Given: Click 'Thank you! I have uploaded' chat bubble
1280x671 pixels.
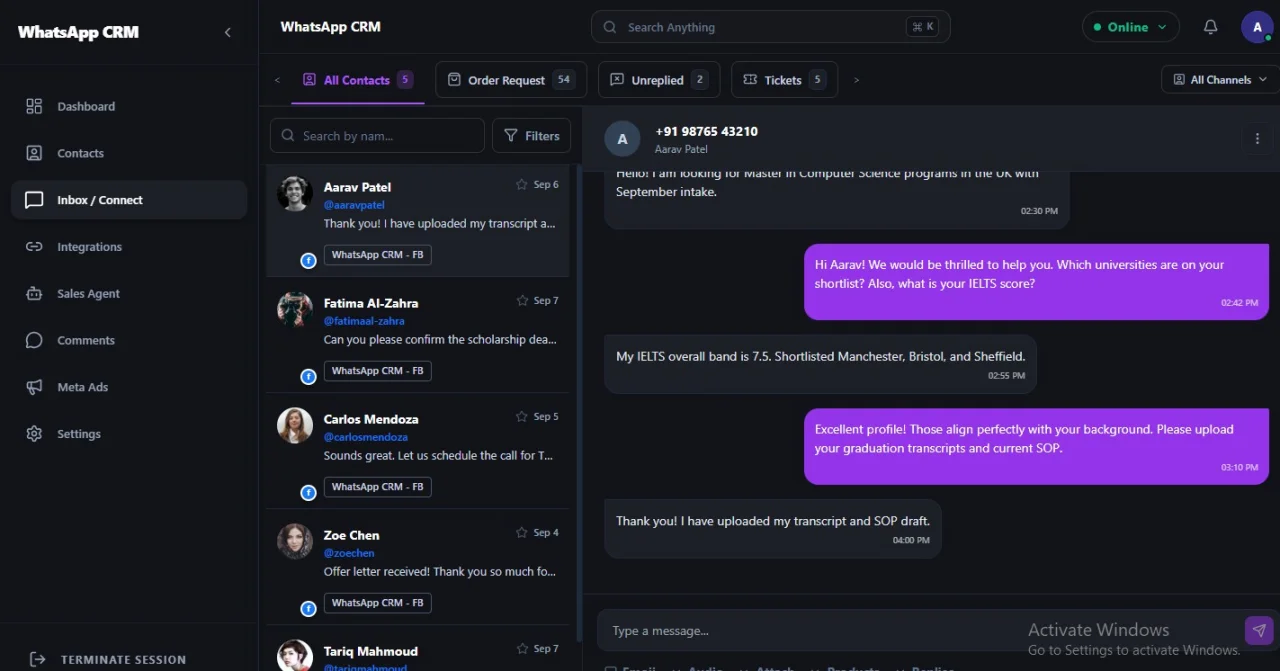Looking at the screenshot, I should 773,529.
